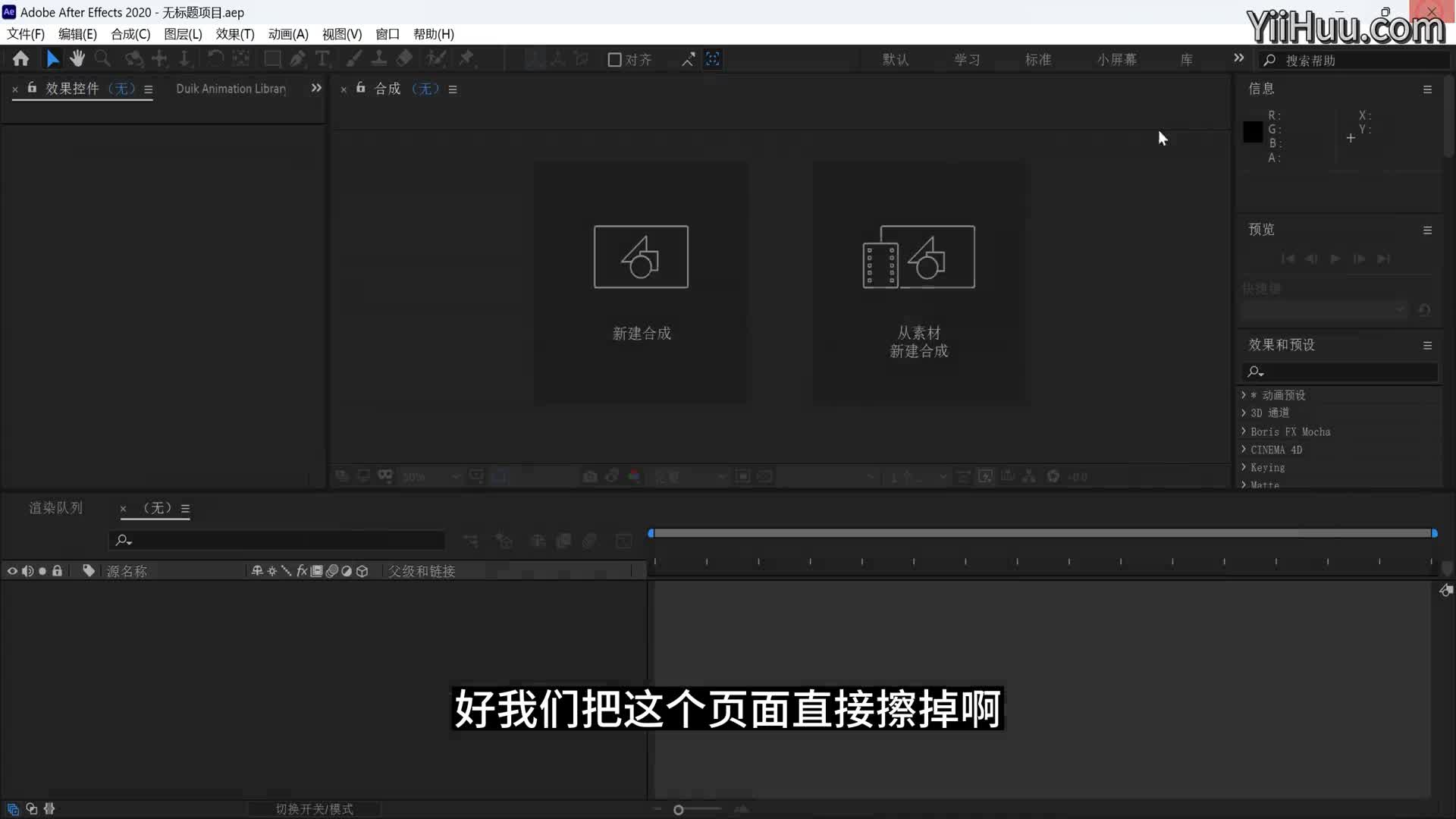Select the Pan Behind anchor point tool
This screenshot has width=1456, height=819.
(x=240, y=59)
